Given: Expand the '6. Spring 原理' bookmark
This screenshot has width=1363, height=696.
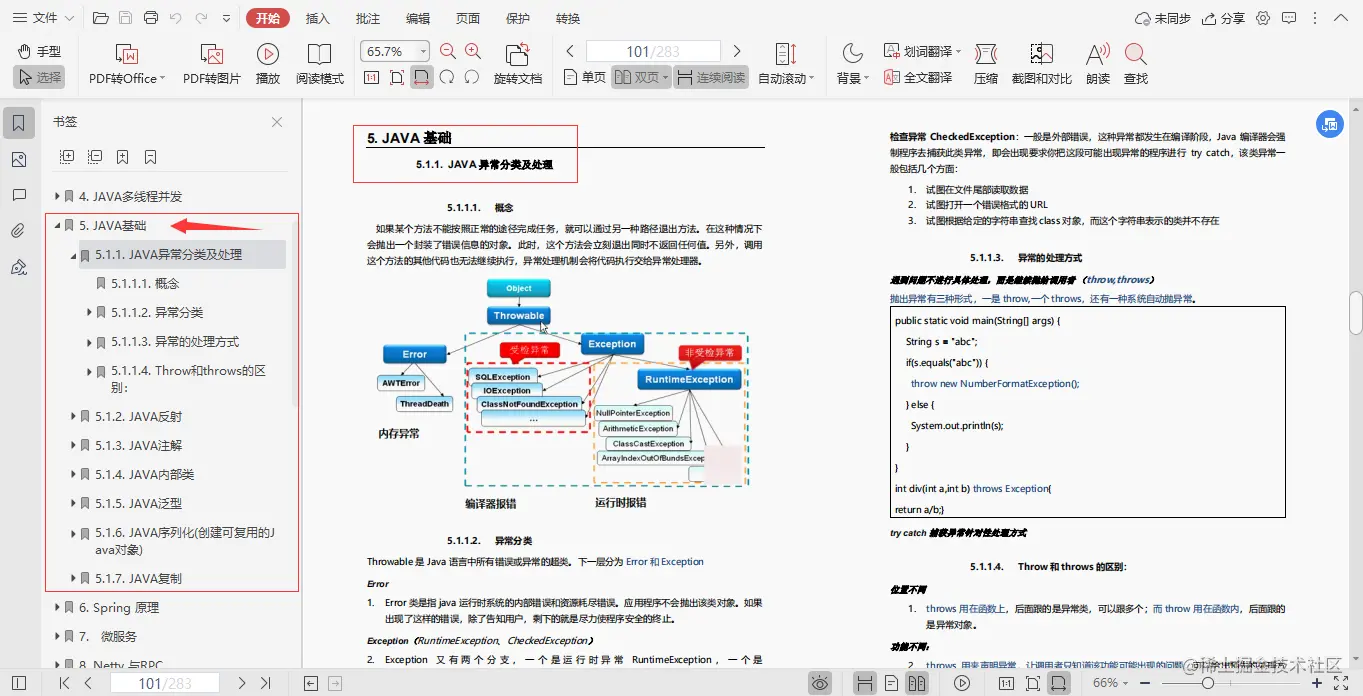Looking at the screenshot, I should click(x=58, y=607).
